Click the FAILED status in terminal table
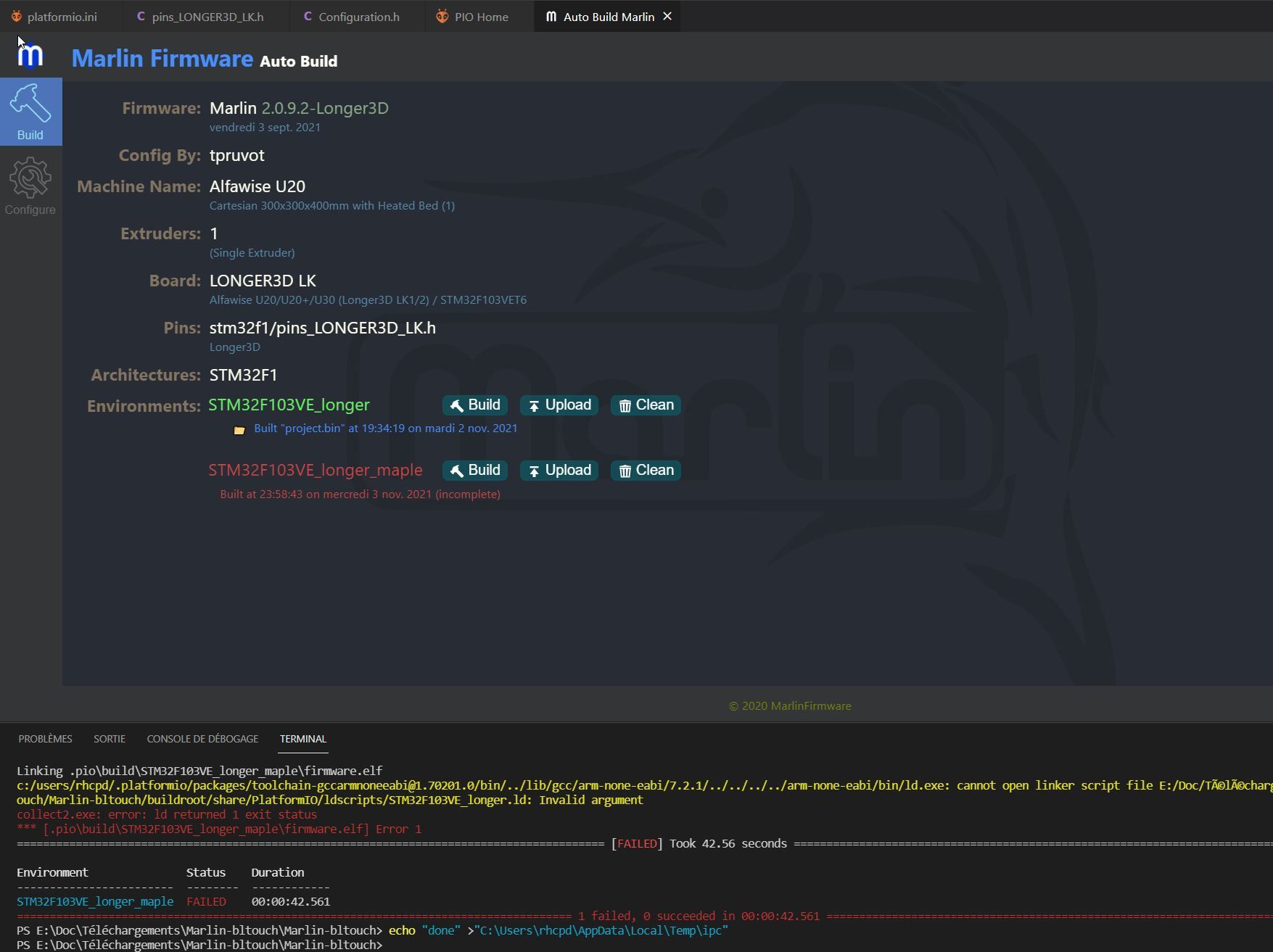 pos(206,902)
